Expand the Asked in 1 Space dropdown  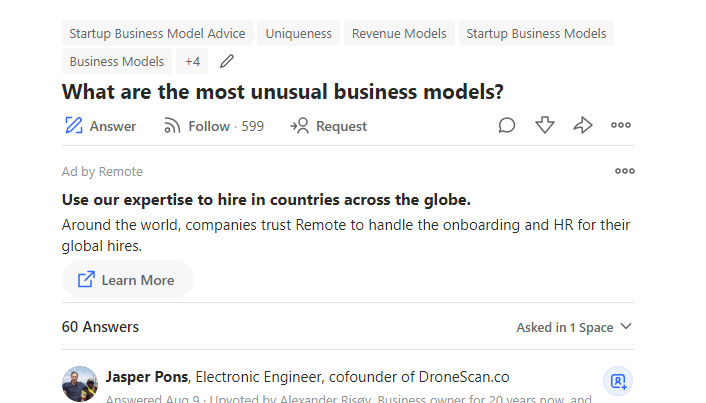[x=574, y=327]
